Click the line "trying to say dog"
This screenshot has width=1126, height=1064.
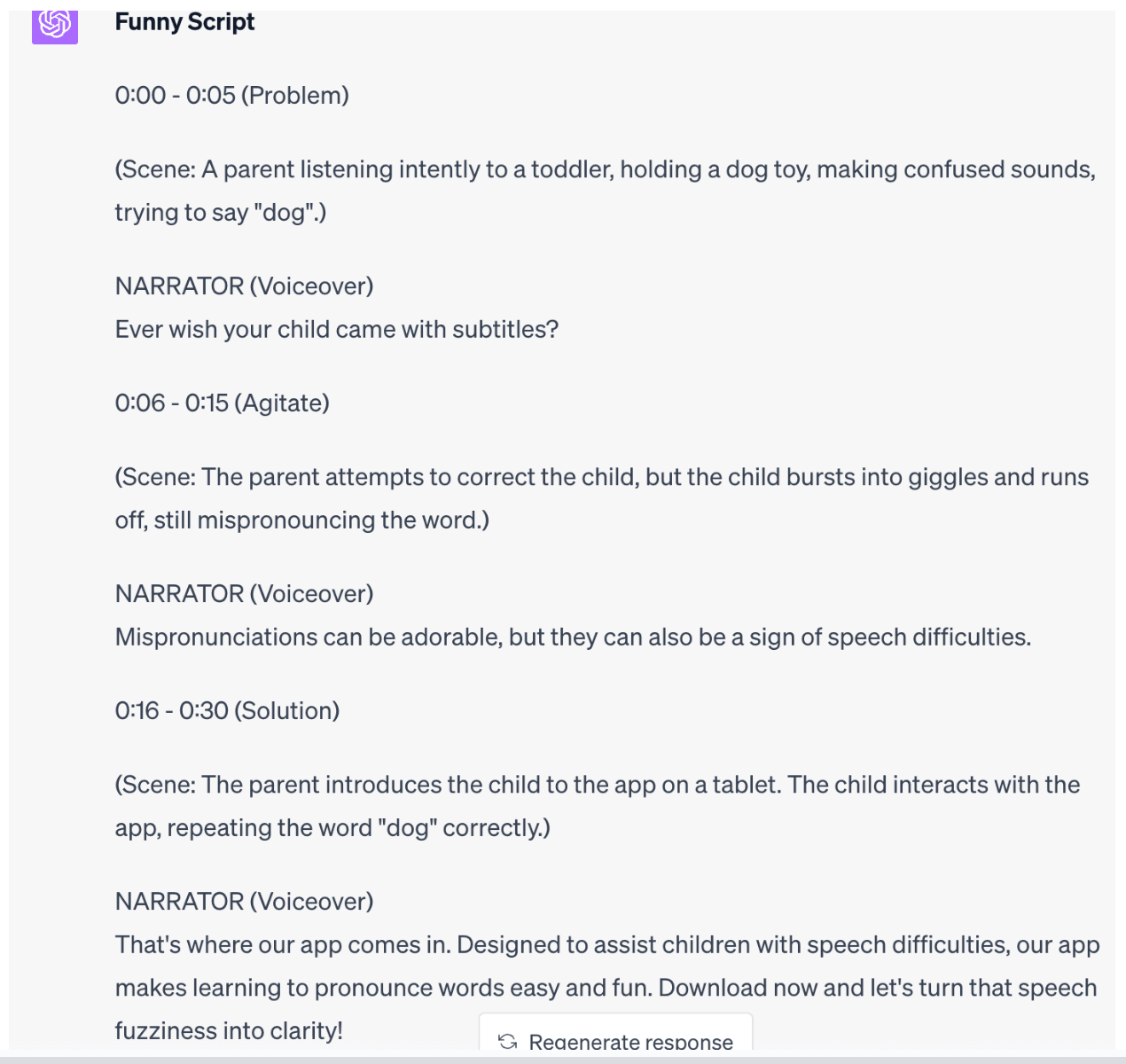click(220, 213)
